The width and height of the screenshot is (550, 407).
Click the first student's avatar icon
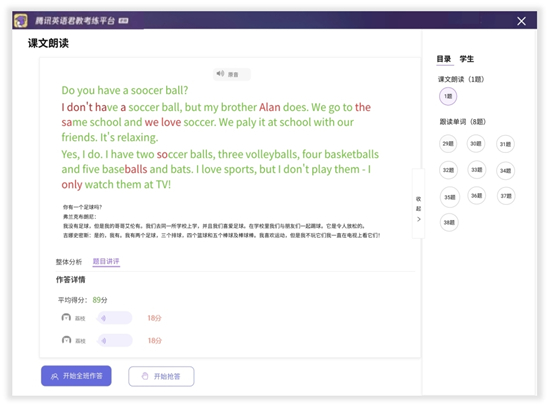pyautogui.click(x=66, y=318)
